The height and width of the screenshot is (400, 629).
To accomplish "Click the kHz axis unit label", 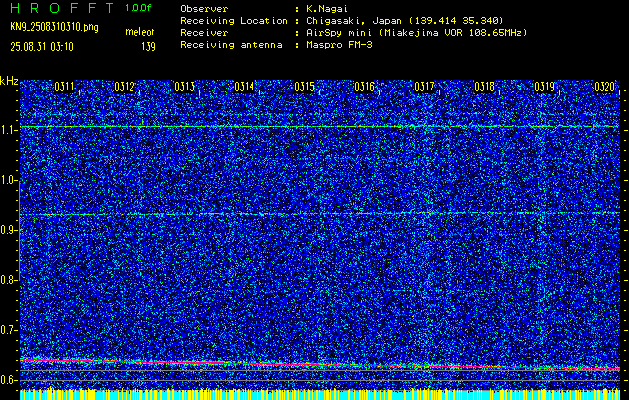I will coord(9,81).
